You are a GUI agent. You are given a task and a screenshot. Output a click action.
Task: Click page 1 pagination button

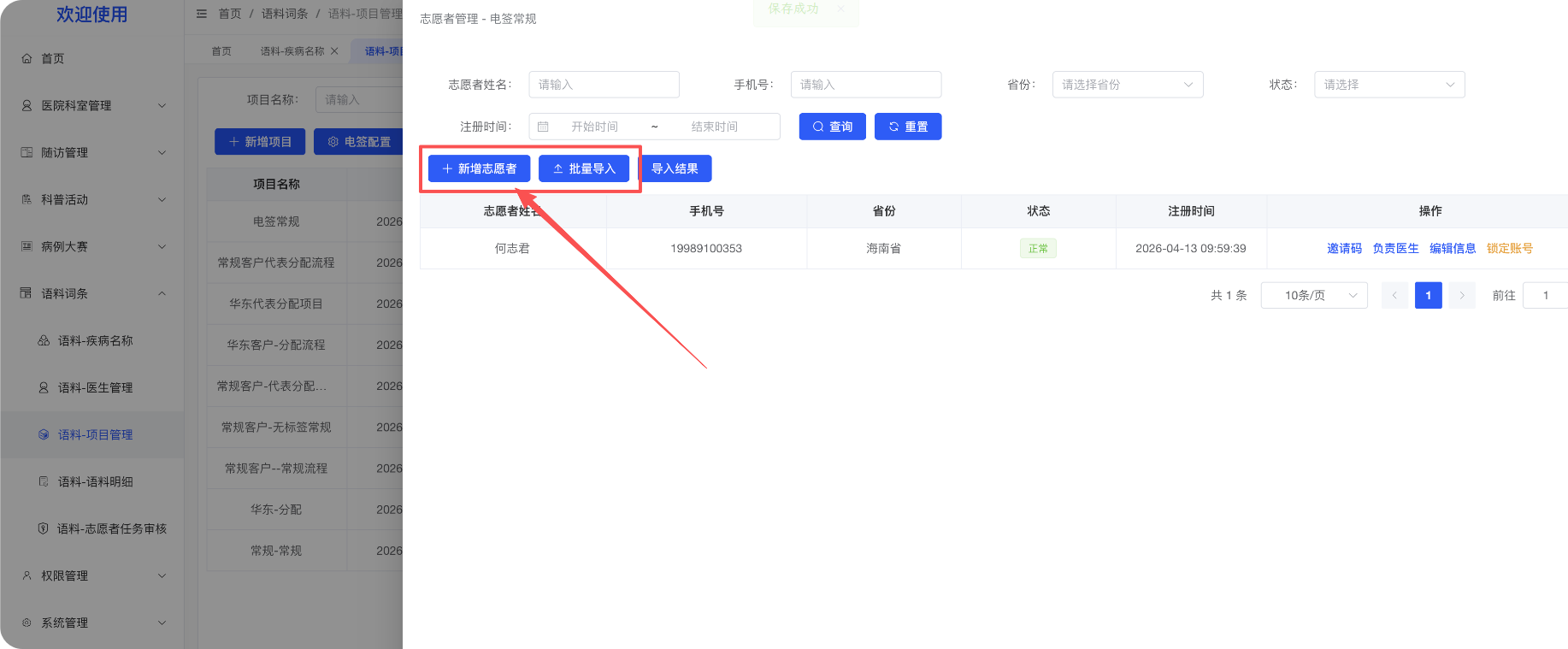tap(1428, 296)
